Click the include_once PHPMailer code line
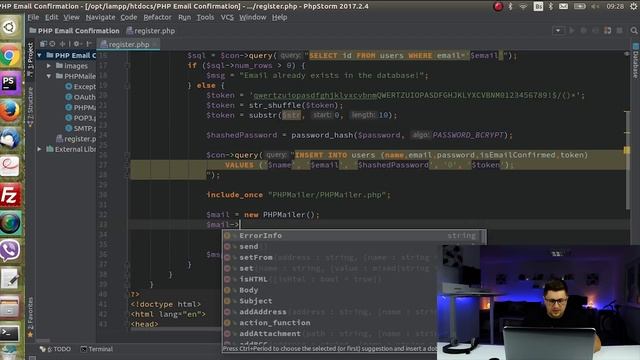Viewport: 640px width, 360px height. (298, 195)
